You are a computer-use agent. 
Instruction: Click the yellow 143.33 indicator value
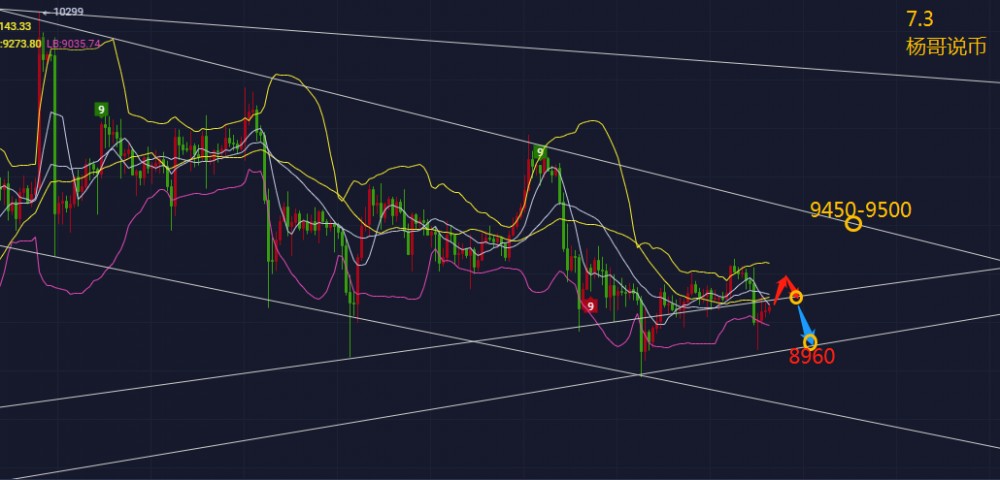(16, 27)
